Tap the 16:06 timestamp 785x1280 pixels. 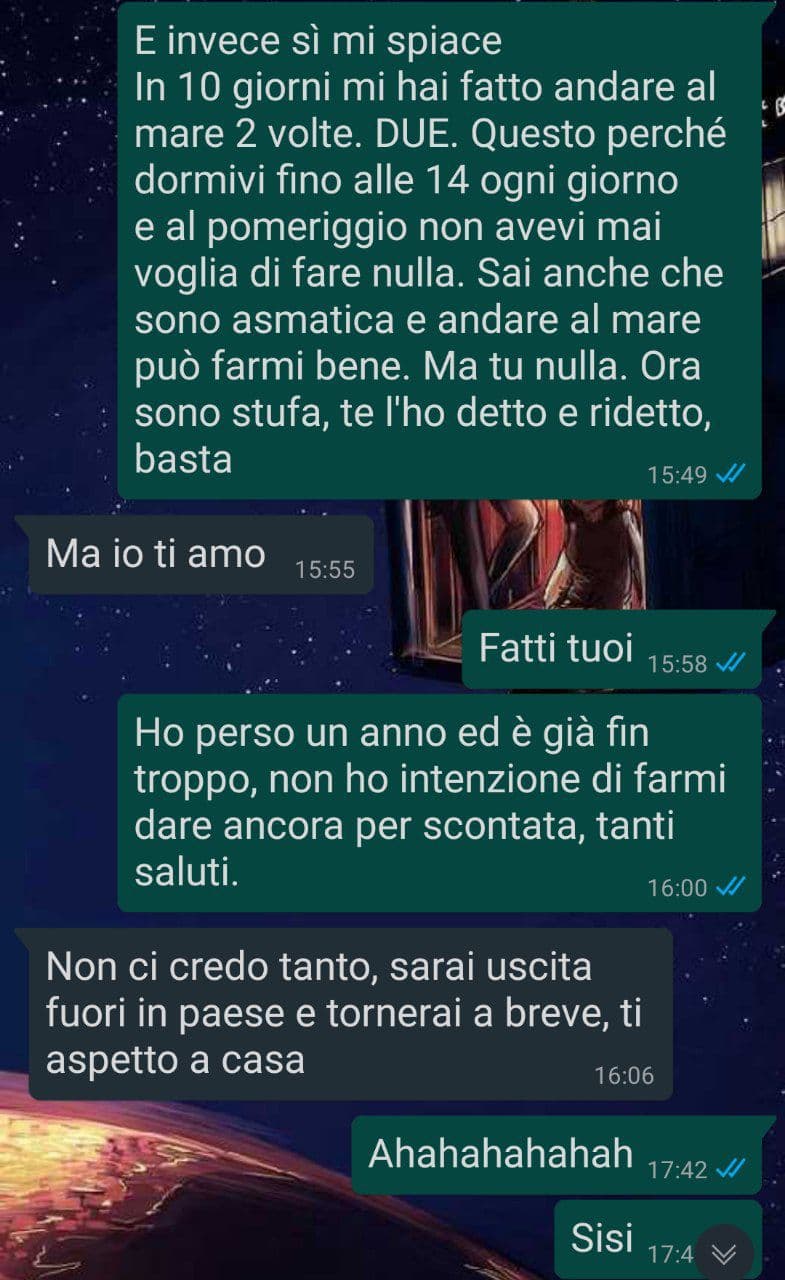pyautogui.click(x=624, y=1076)
